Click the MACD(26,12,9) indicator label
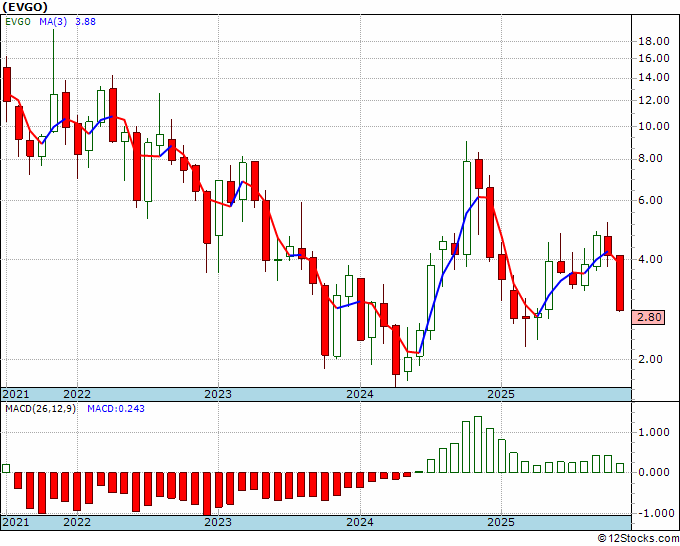Image resolution: width=680 pixels, height=546 pixels. pos(40,409)
